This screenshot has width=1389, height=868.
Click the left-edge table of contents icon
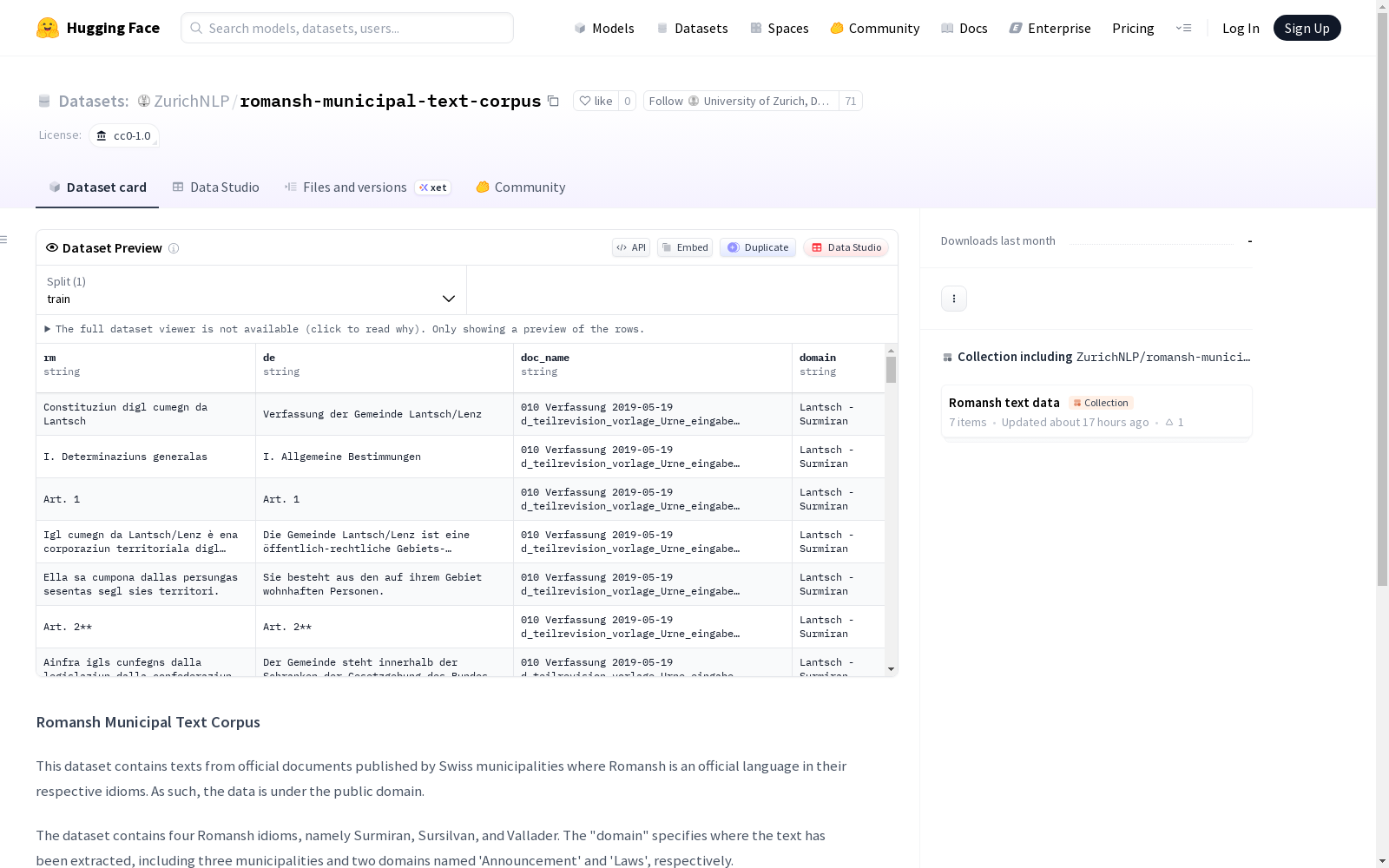[4, 240]
